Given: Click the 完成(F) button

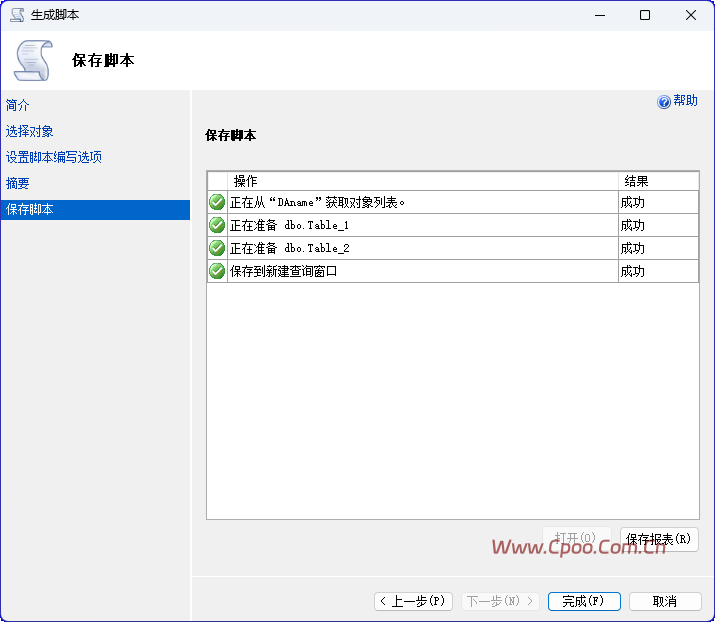Looking at the screenshot, I should (584, 601).
